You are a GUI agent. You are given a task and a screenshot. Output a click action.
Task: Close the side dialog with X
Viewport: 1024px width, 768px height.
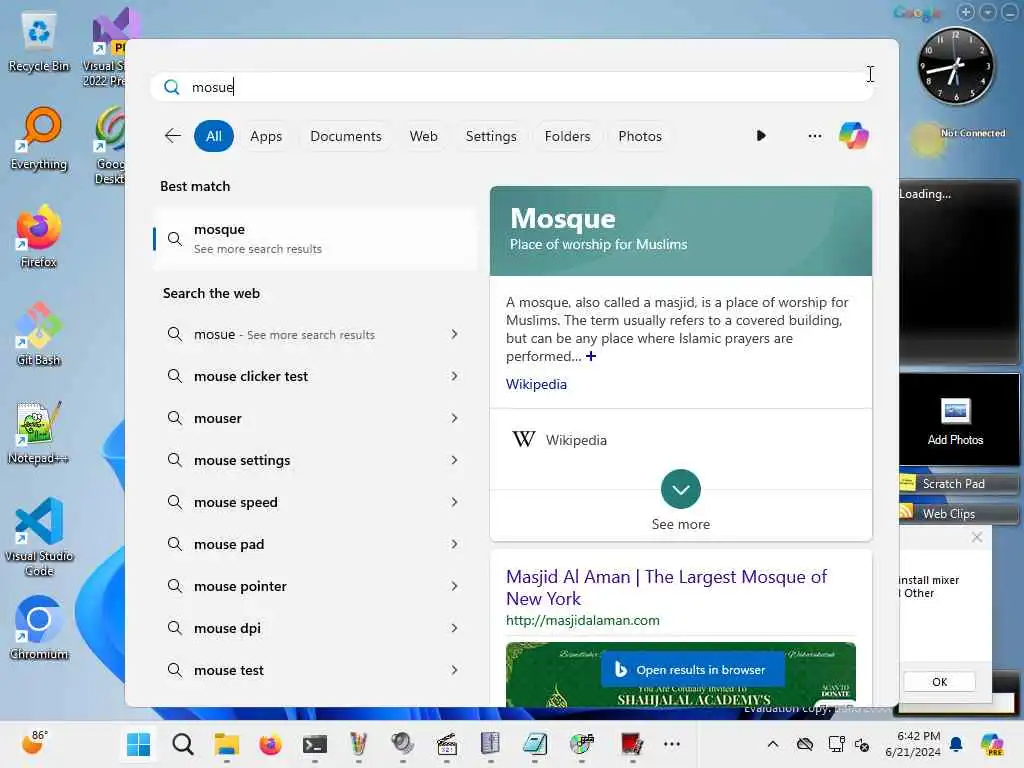point(976,537)
